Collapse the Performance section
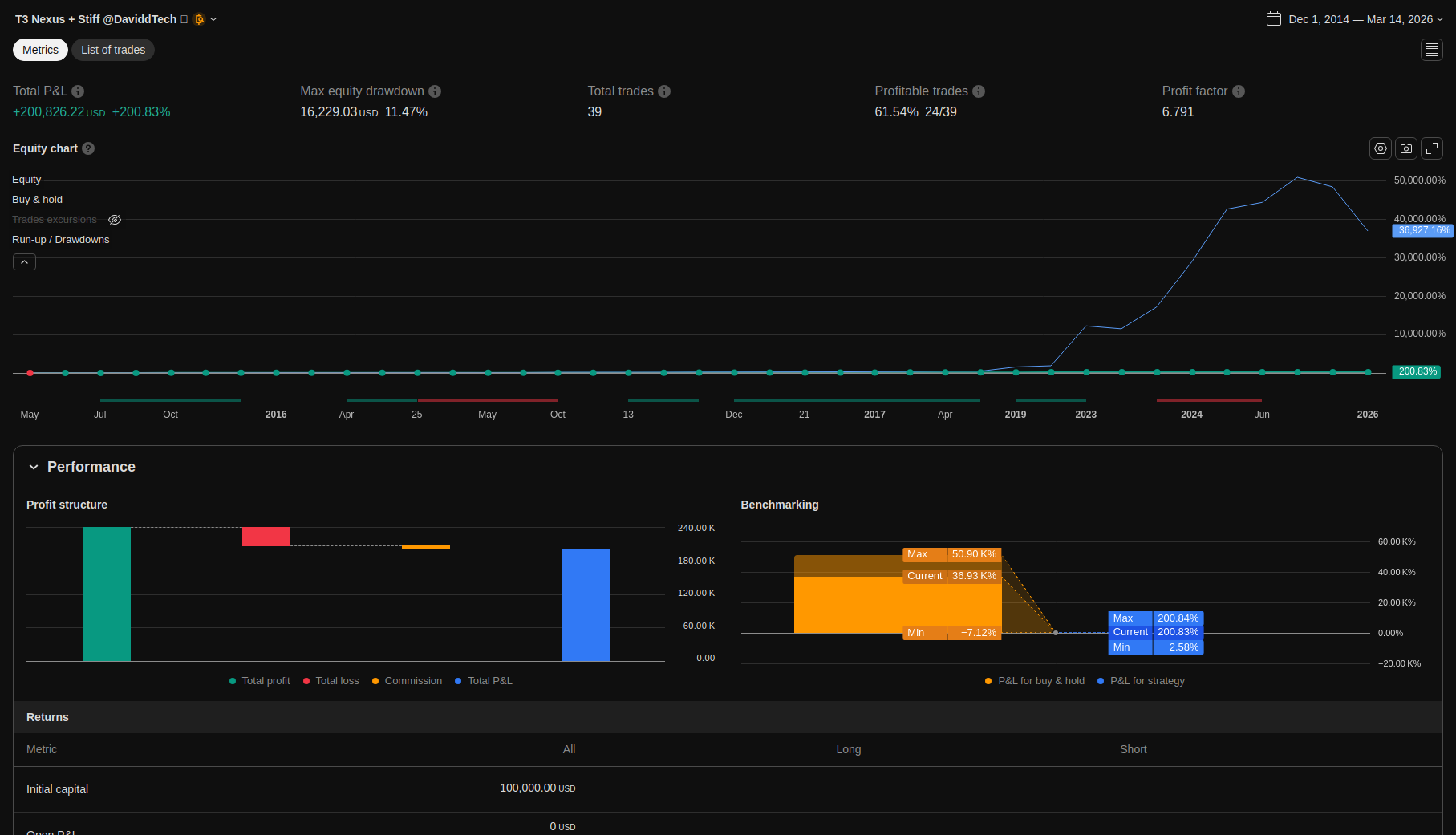 (34, 467)
